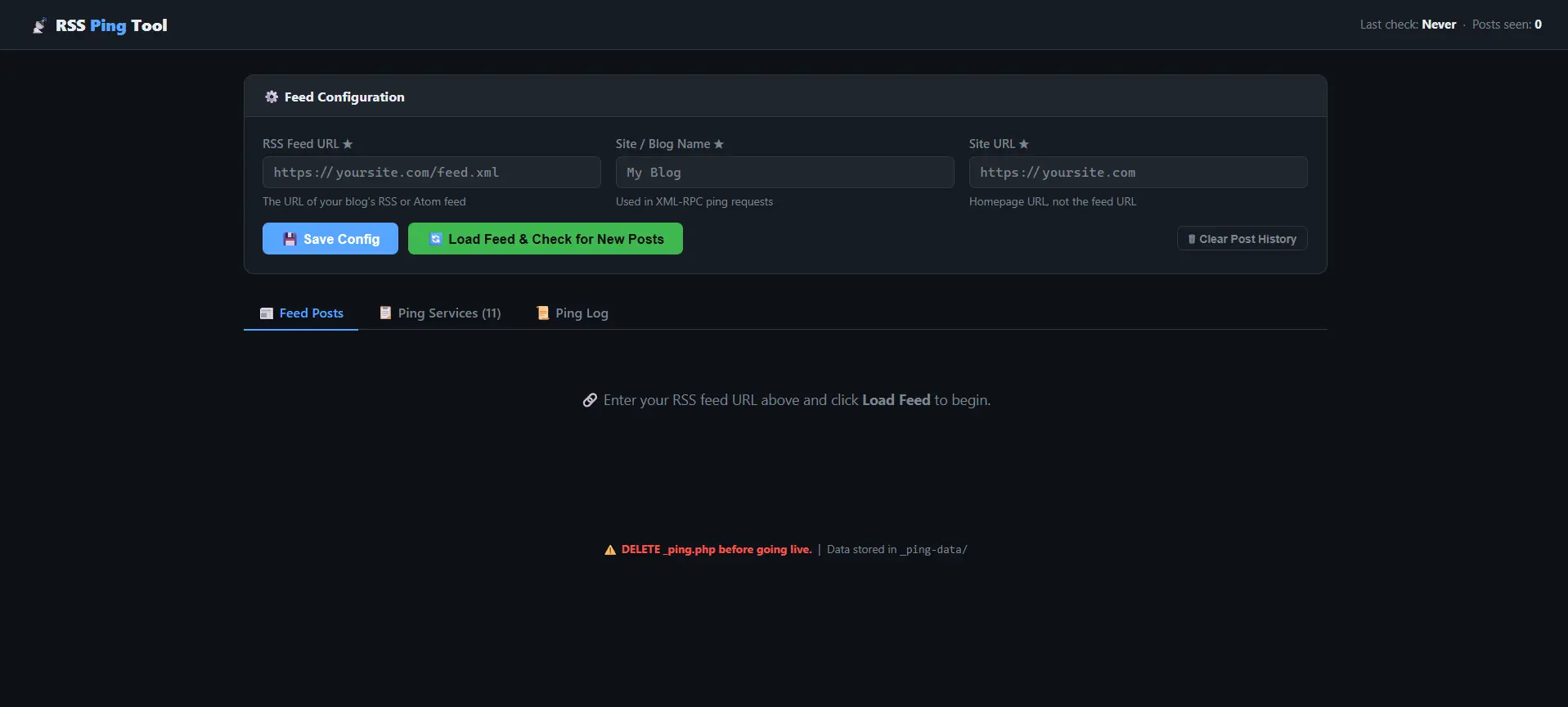Click the star beside the Site URL label
1568x707 pixels.
coord(1023,144)
